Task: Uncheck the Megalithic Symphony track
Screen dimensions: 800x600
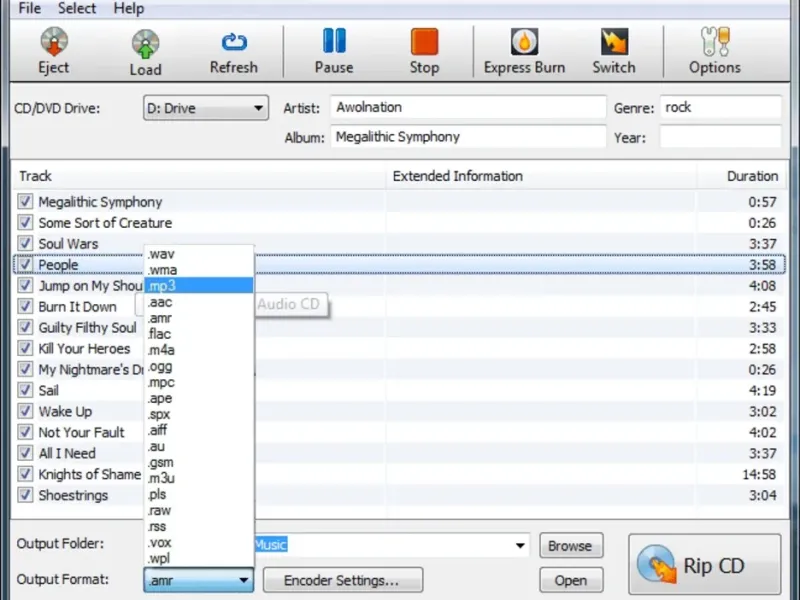Action: point(25,201)
